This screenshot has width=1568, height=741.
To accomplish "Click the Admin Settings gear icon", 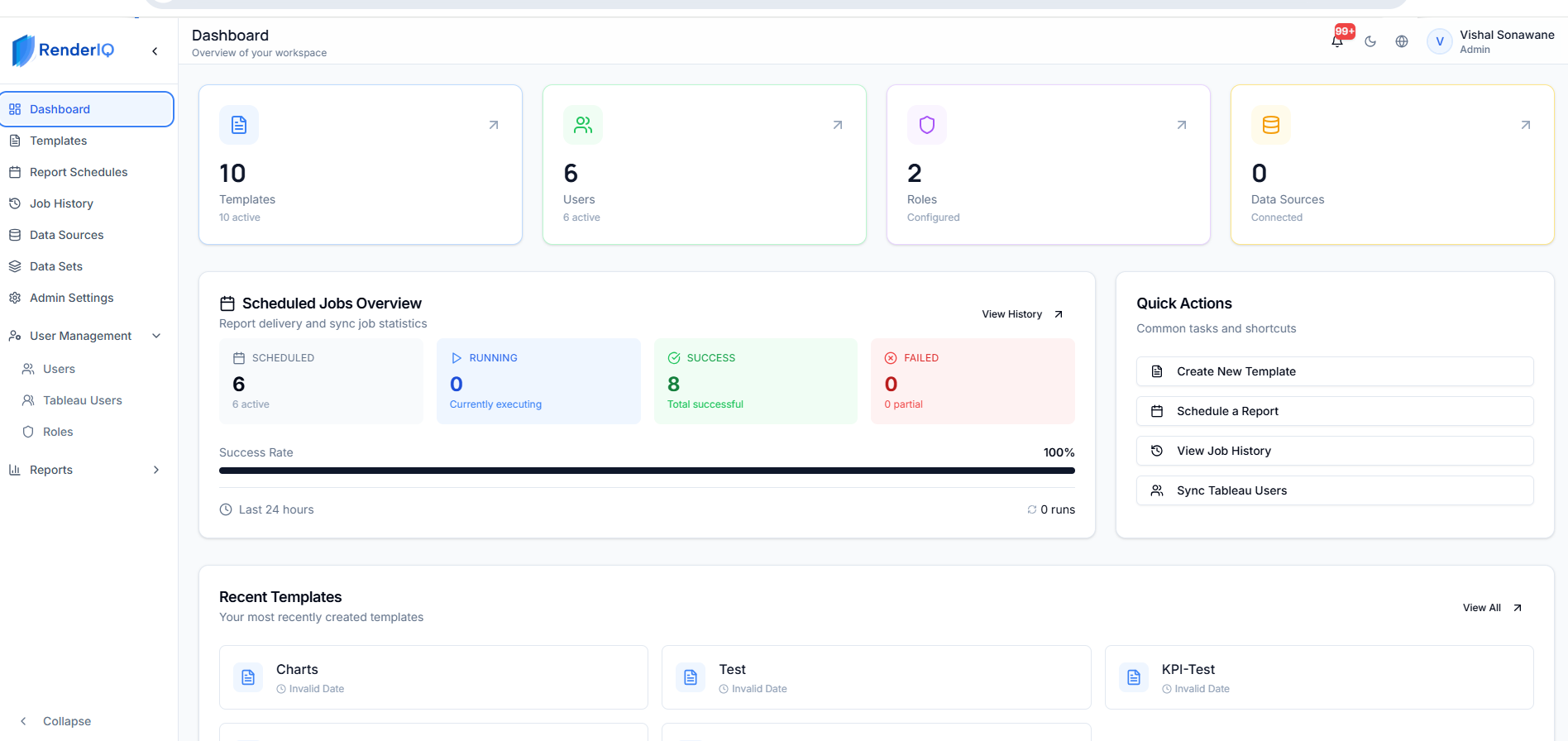I will click(15, 298).
